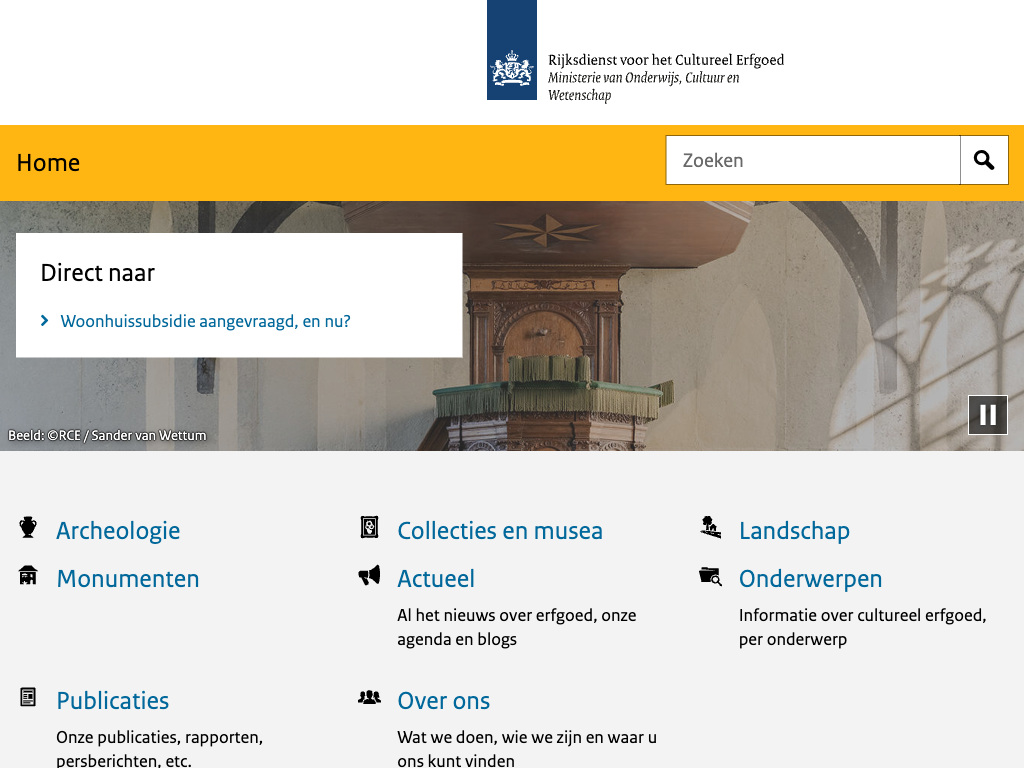Pause the hero image slideshow
This screenshot has height=768, width=1024.
[987, 415]
